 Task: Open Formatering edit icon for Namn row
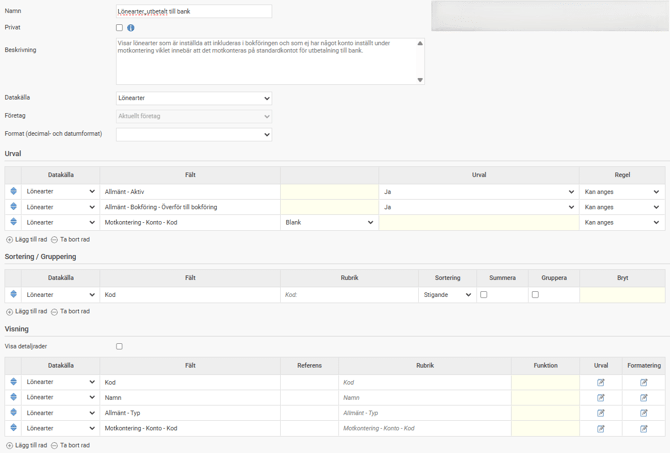[644, 398]
